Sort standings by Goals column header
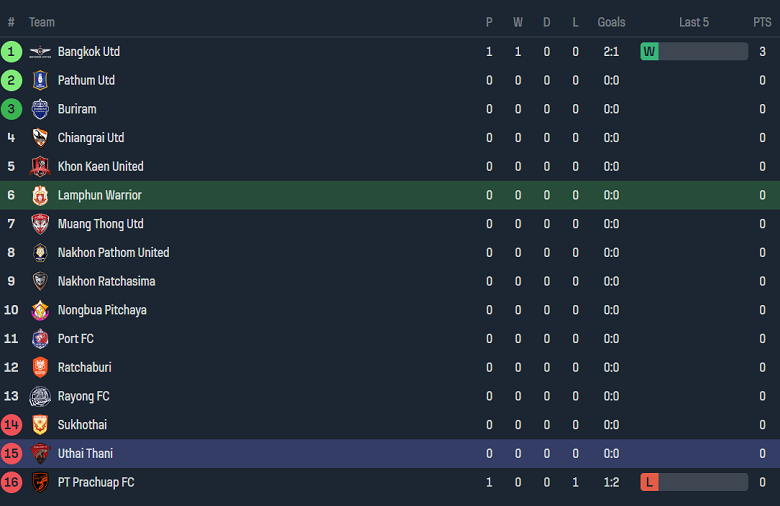Viewport: 780px width, 506px height. (x=611, y=22)
